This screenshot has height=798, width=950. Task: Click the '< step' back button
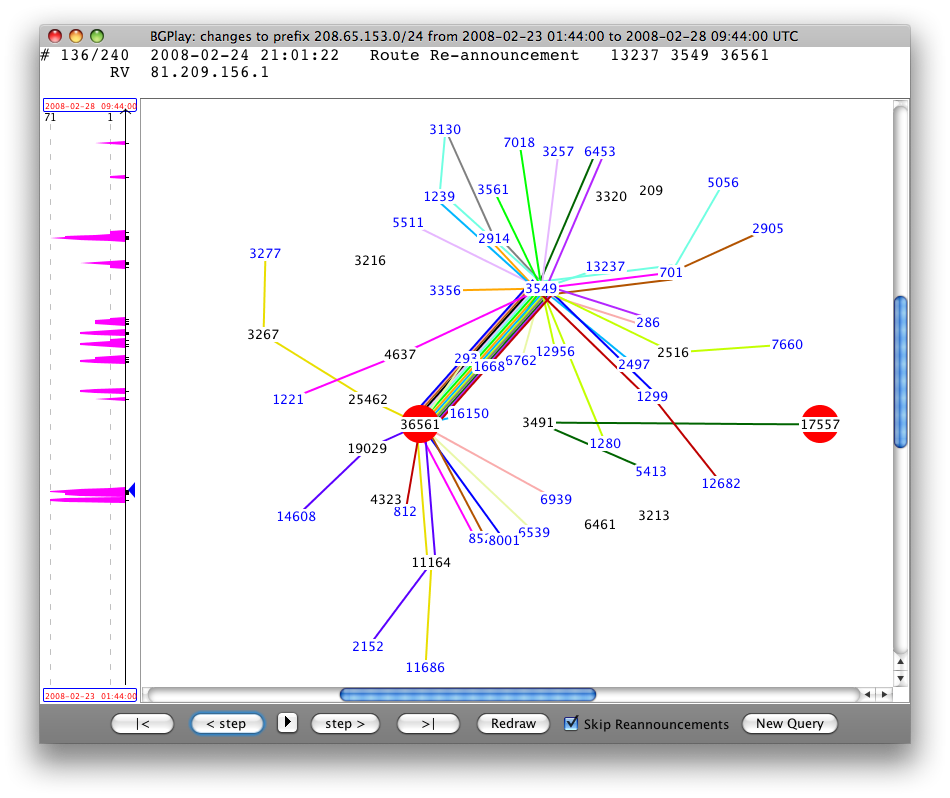227,723
